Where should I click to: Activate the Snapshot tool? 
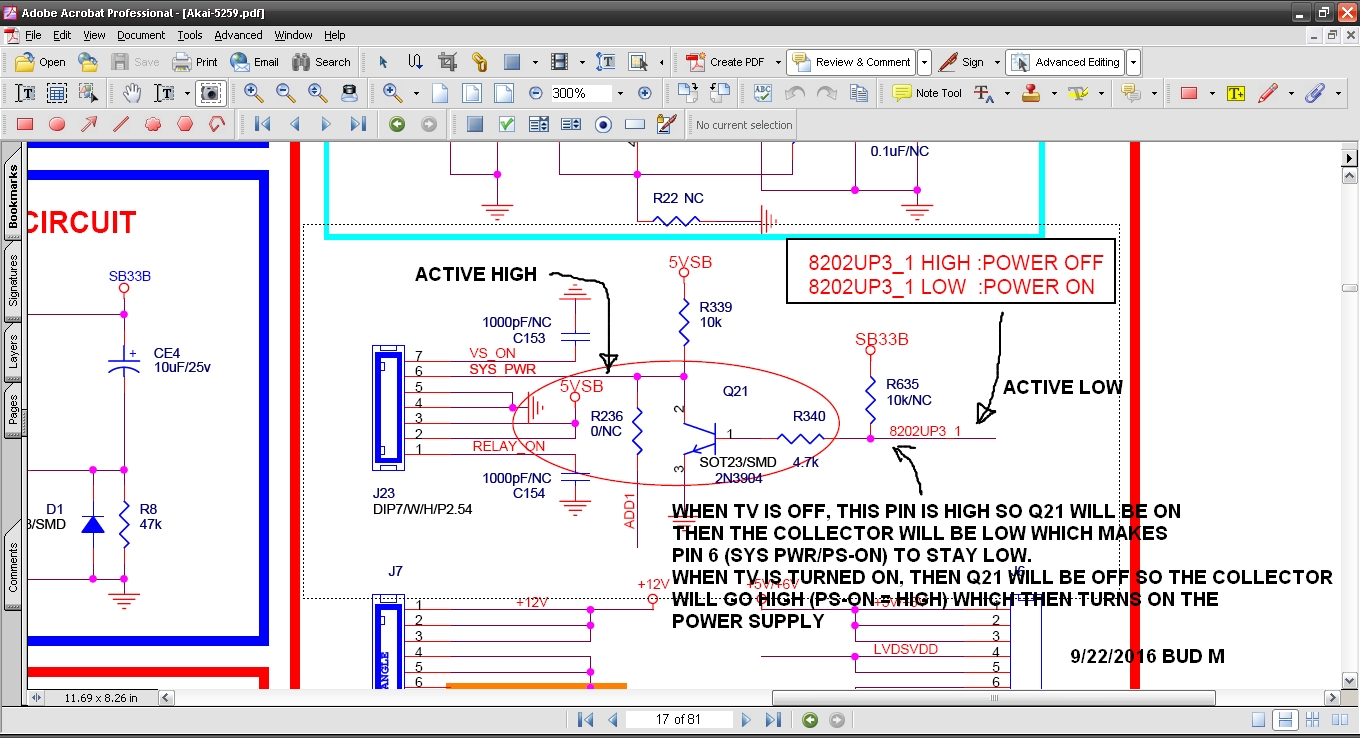[x=211, y=93]
